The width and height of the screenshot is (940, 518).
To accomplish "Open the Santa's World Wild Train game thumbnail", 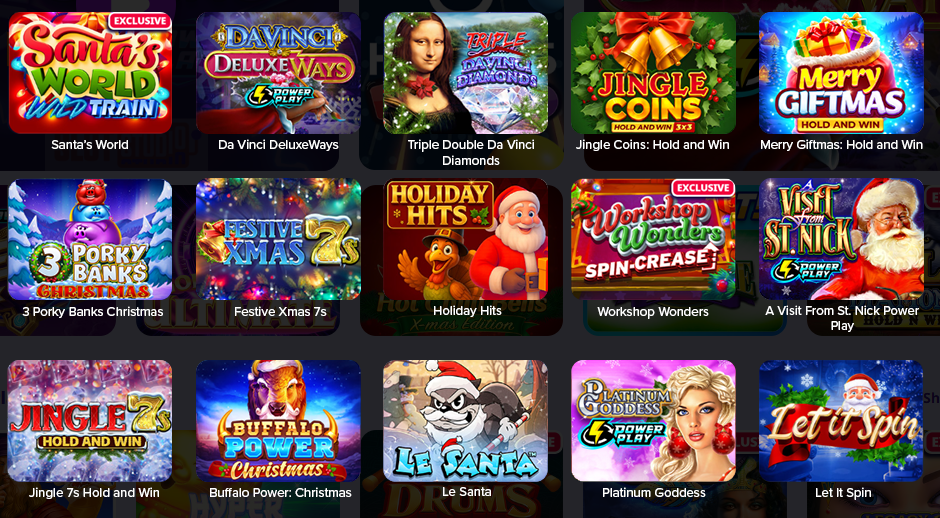I will 90,73.
